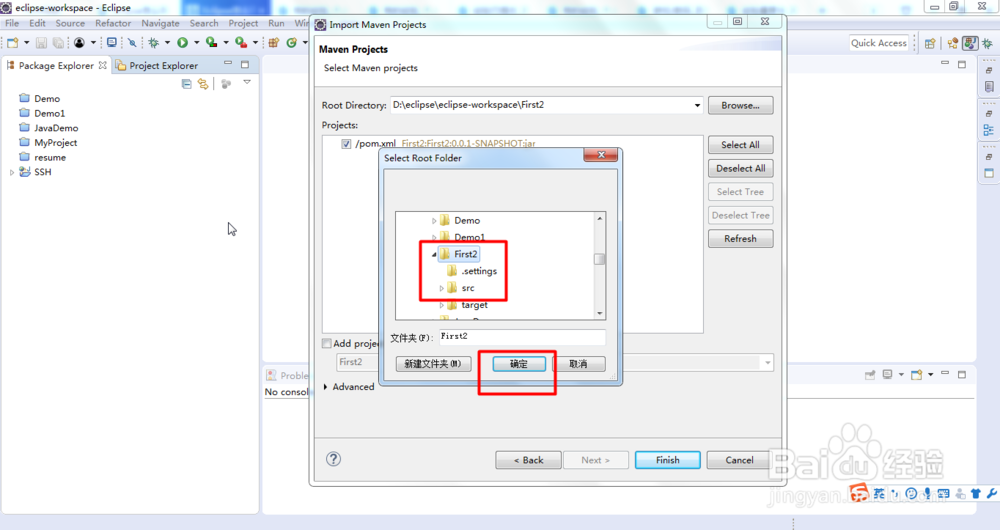Click the Finish button

(668, 460)
